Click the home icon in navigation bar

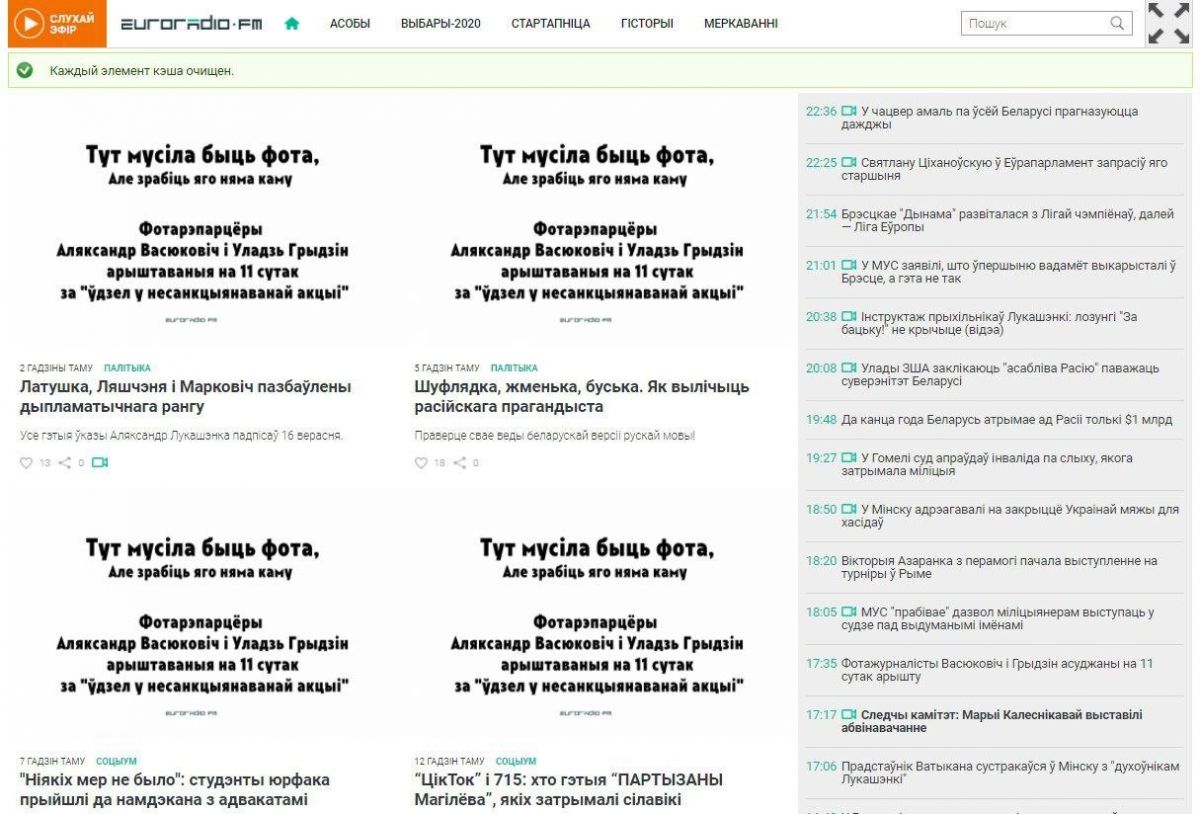point(292,24)
